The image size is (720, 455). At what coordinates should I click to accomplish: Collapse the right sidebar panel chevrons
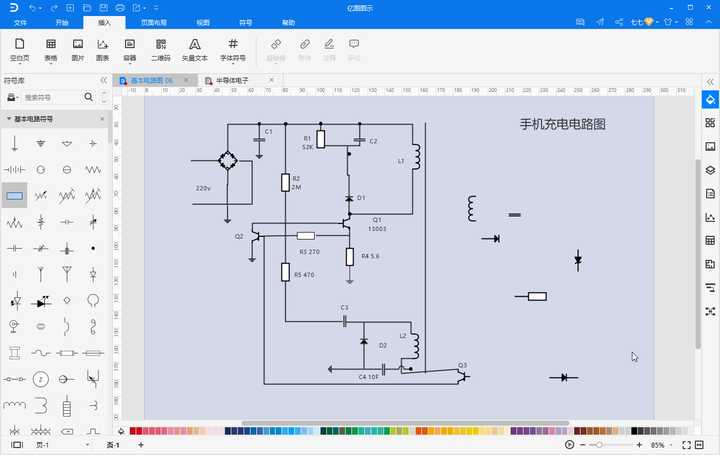pyautogui.click(x=710, y=82)
